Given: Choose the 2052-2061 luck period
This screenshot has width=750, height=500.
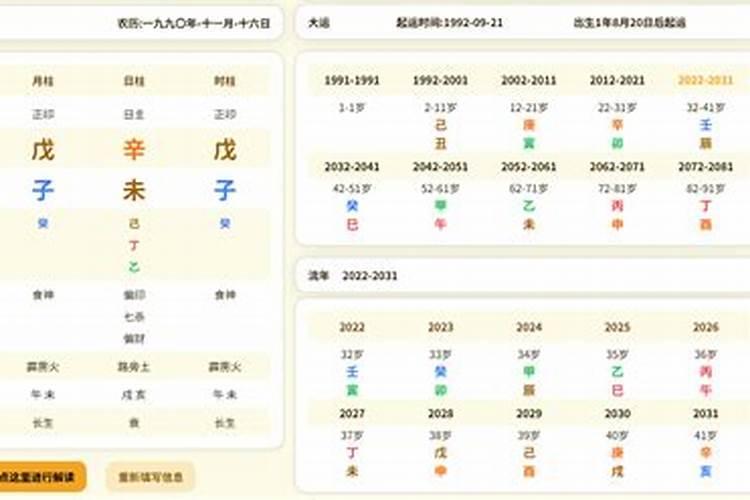Looking at the screenshot, I should click(x=529, y=167).
